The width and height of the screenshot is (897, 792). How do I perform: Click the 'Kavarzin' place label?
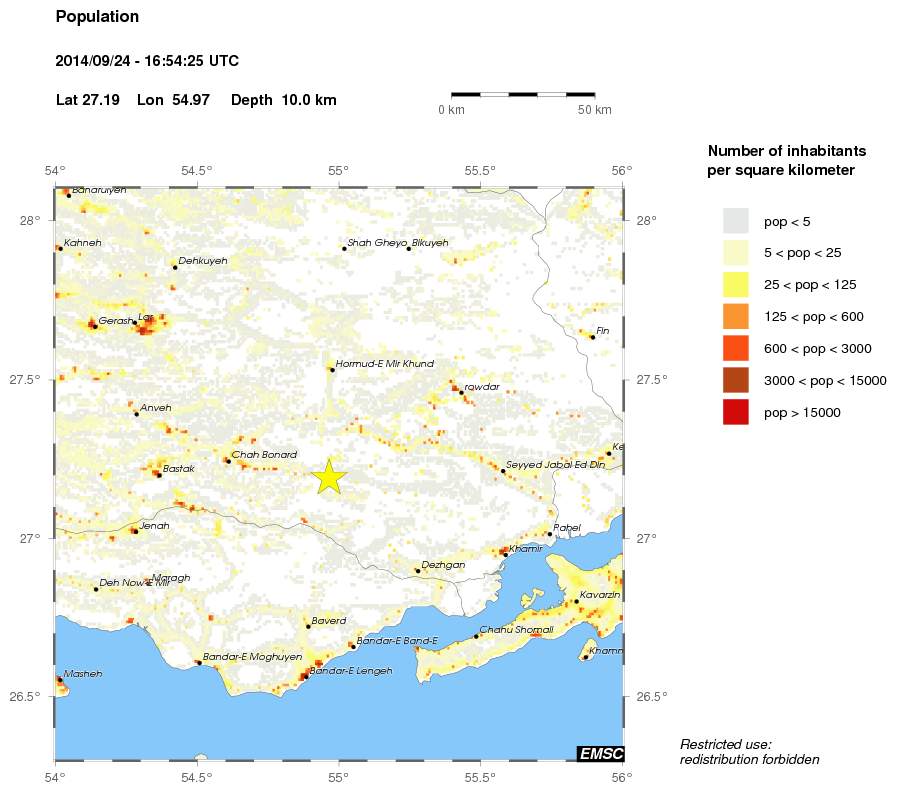pos(600,595)
